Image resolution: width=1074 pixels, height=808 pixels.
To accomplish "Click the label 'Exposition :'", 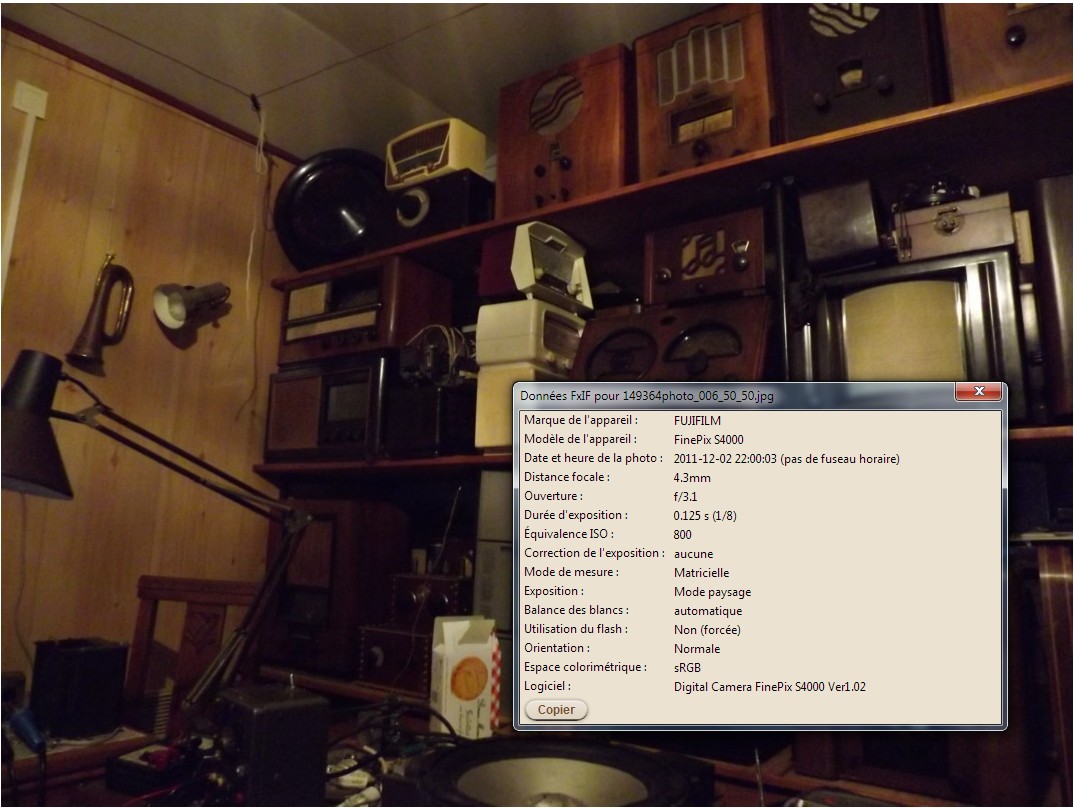I will [x=553, y=591].
